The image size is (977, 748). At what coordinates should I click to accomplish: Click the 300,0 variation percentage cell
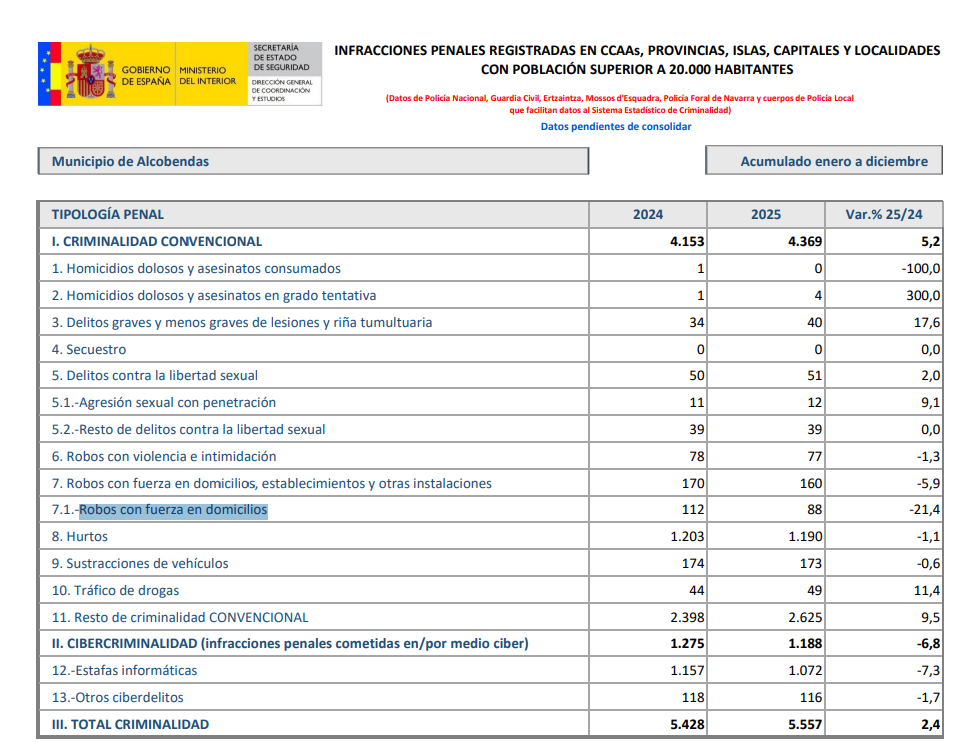coord(920,295)
